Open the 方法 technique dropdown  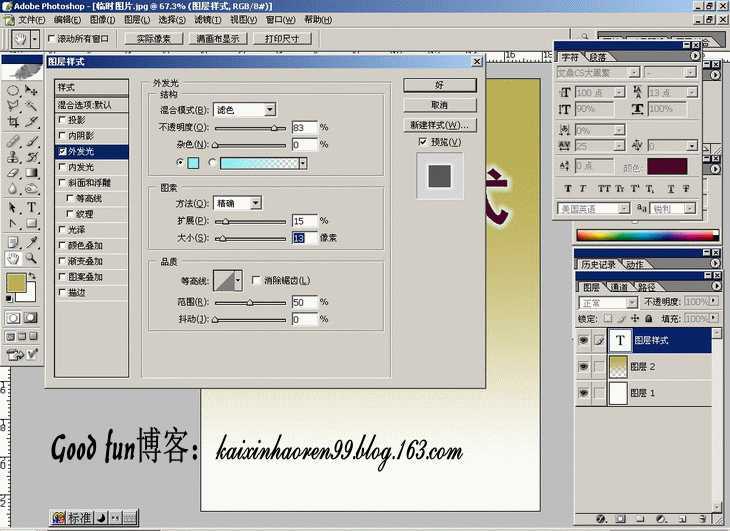click(255, 203)
